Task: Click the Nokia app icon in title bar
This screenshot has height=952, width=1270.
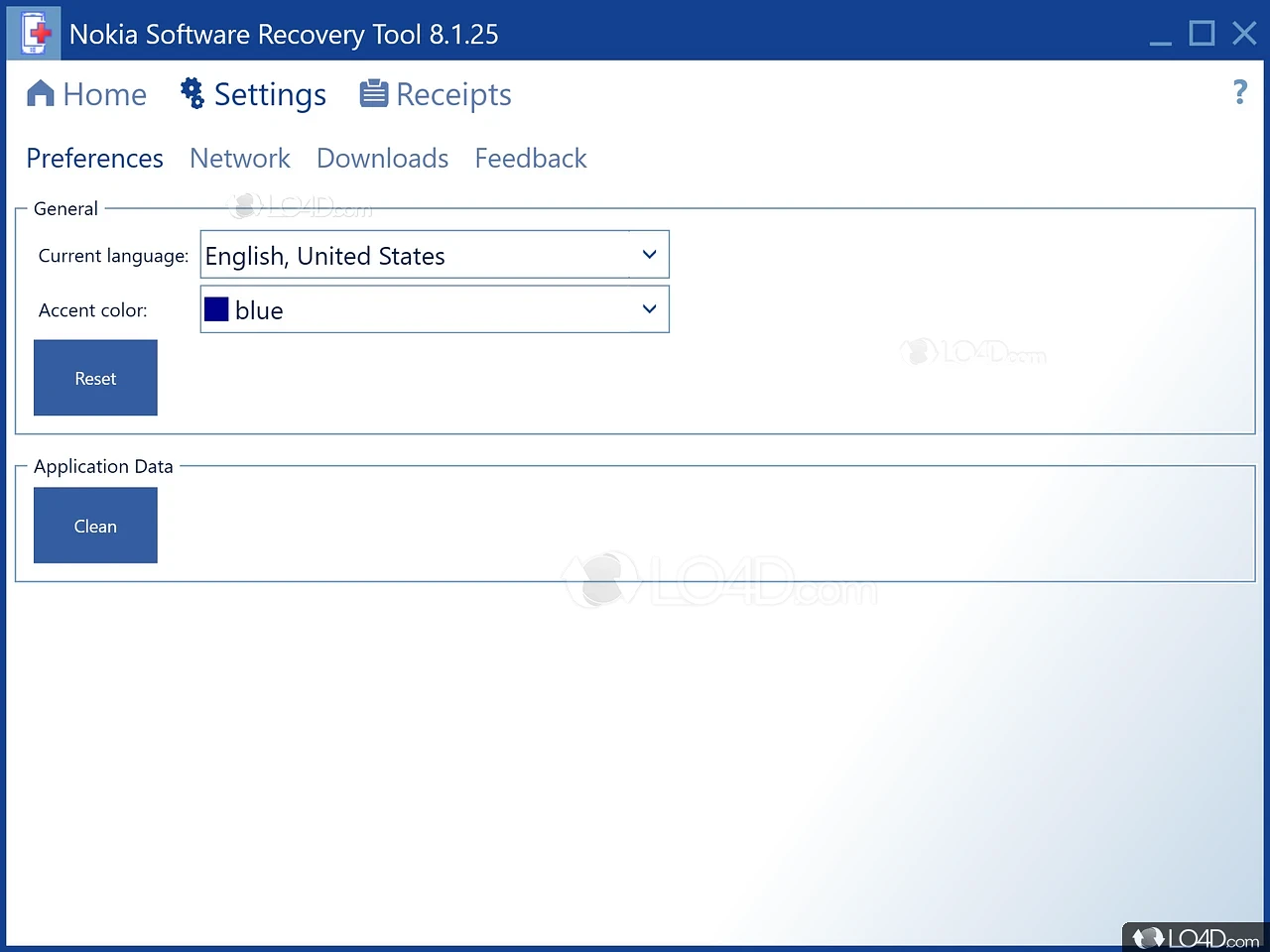Action: [x=35, y=33]
